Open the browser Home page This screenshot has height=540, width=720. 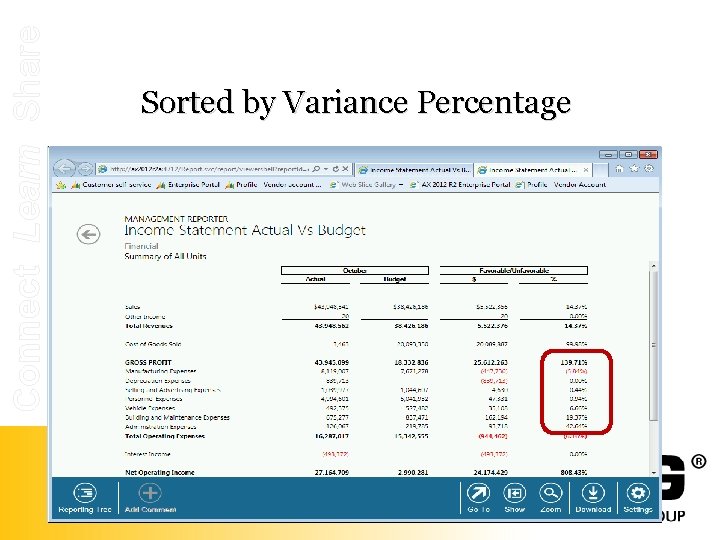point(619,169)
